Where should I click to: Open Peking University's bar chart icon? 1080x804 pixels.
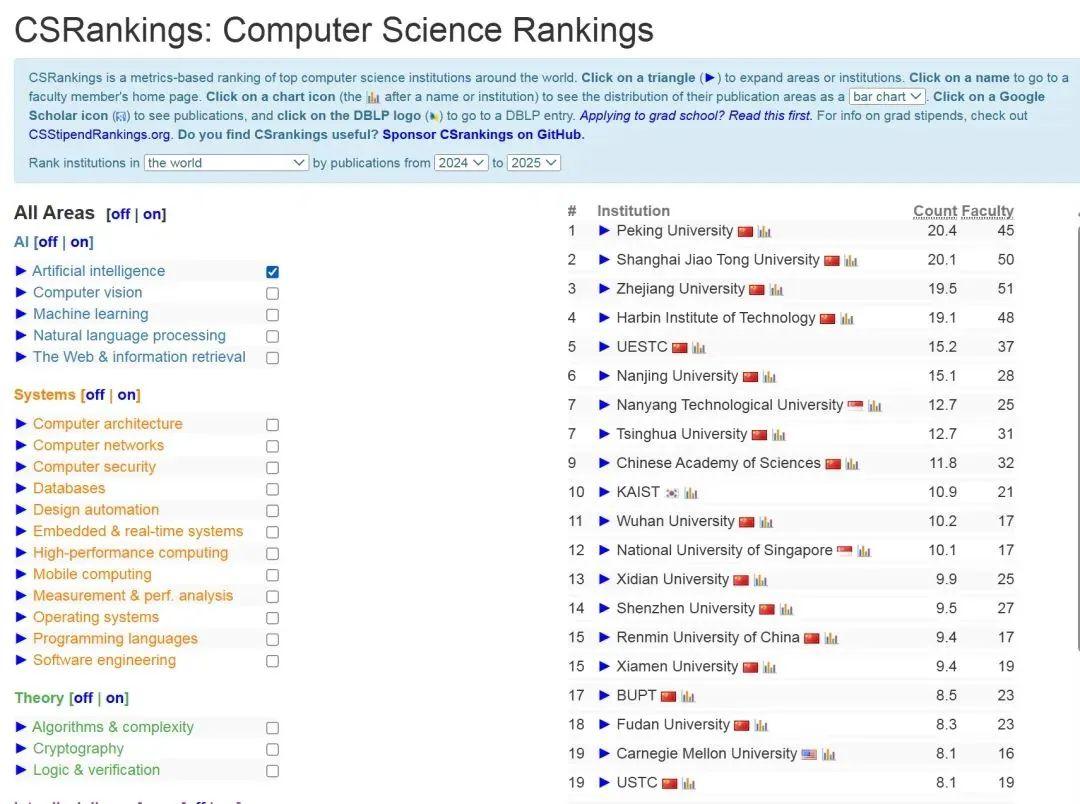pyautogui.click(x=764, y=232)
